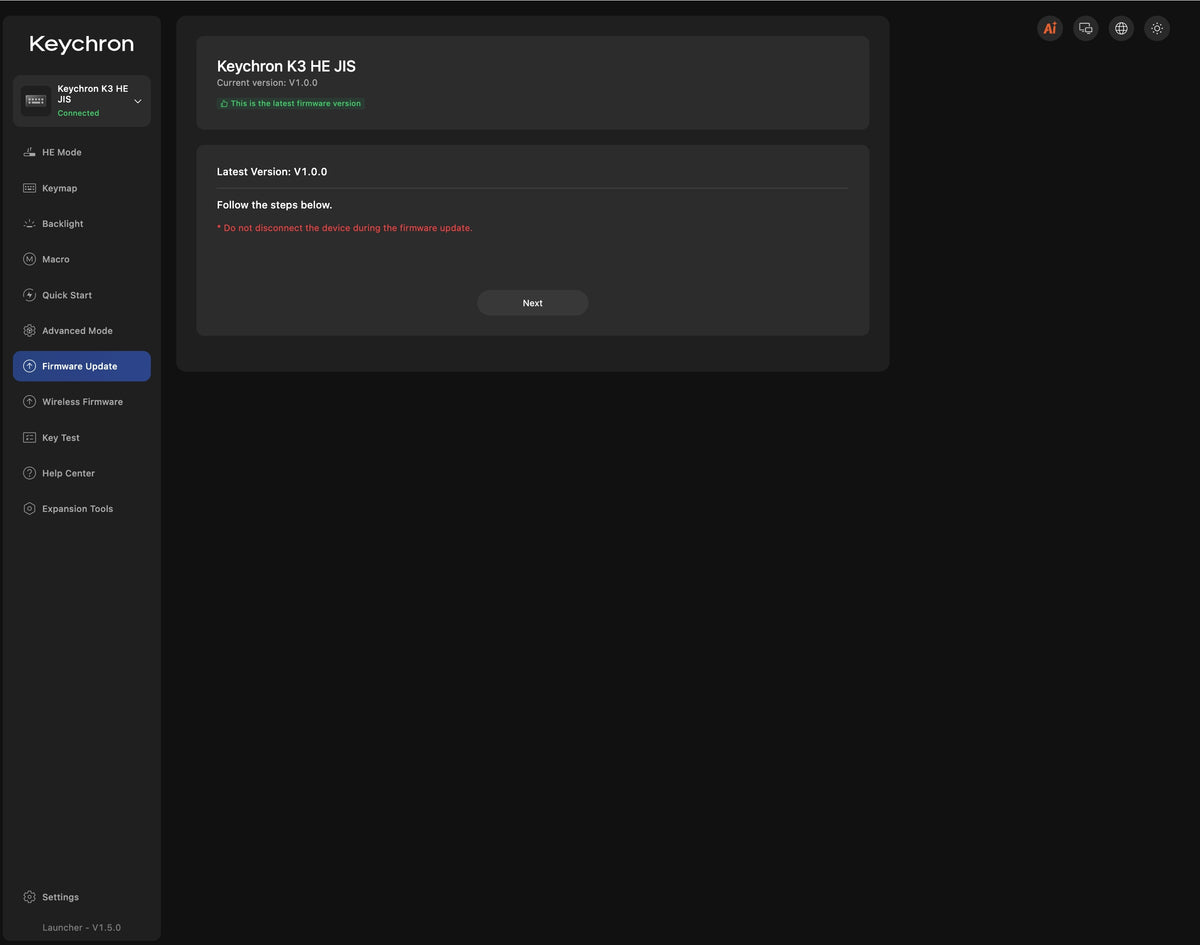The width and height of the screenshot is (1200, 945).
Task: Click the Settings gear icon
Action: 30,897
